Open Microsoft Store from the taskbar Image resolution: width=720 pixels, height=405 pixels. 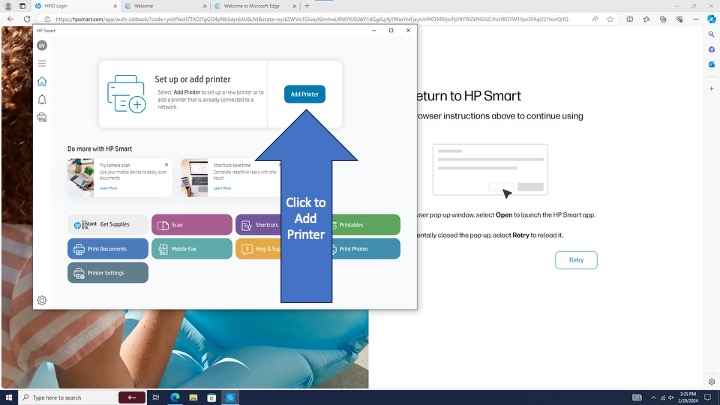point(212,398)
